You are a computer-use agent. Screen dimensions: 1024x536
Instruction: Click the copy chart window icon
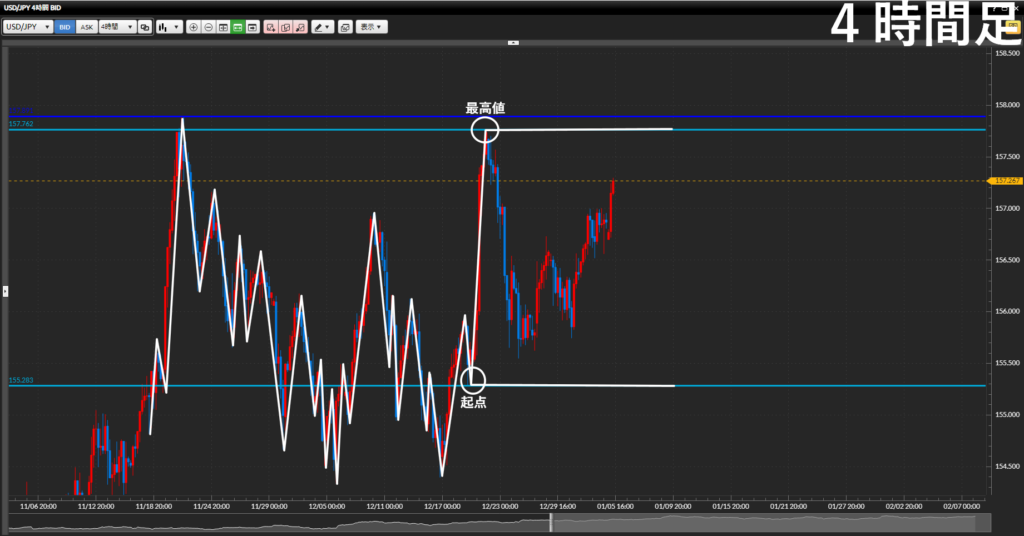point(345,27)
